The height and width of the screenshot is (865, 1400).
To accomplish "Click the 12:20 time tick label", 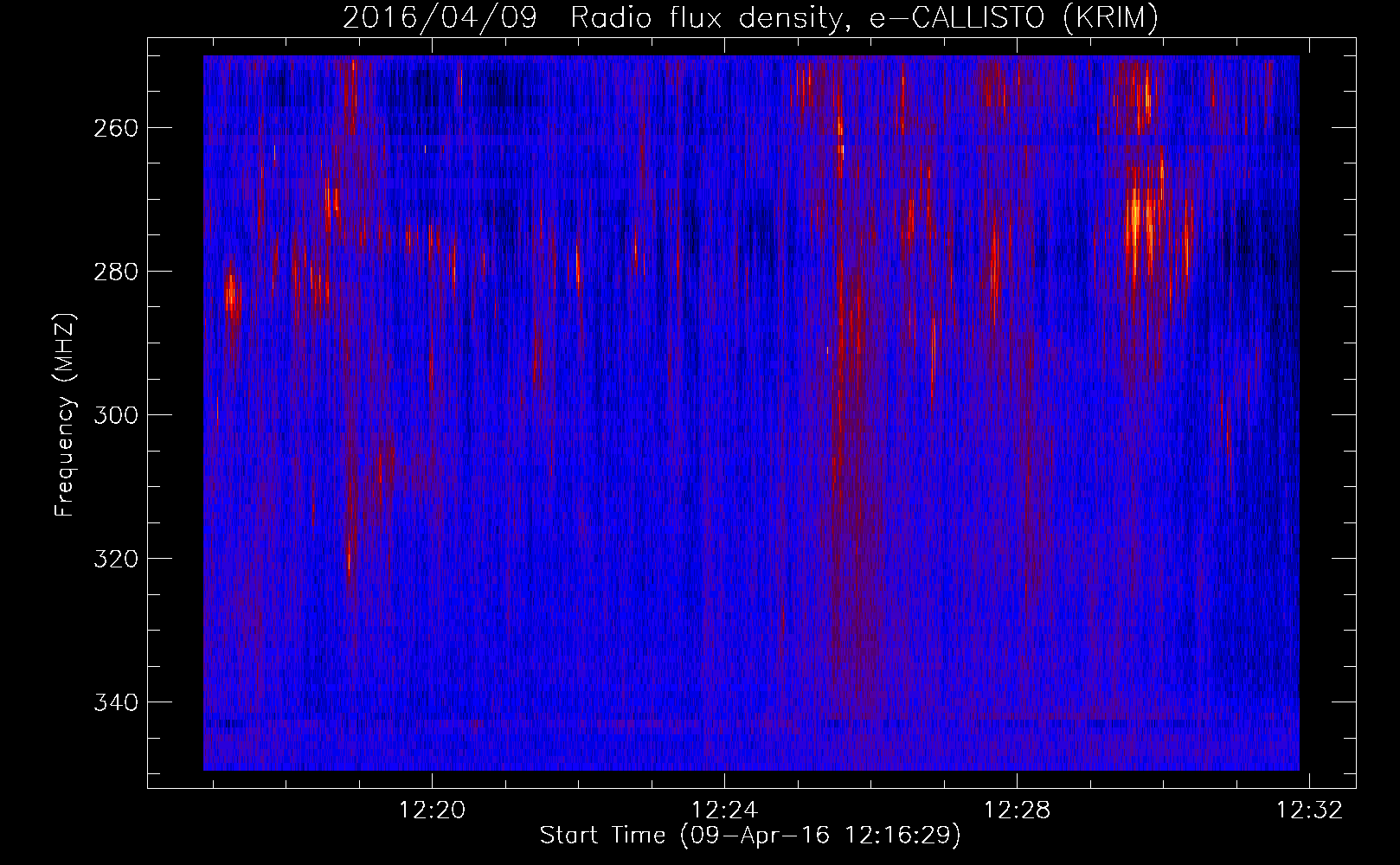I will (432, 811).
